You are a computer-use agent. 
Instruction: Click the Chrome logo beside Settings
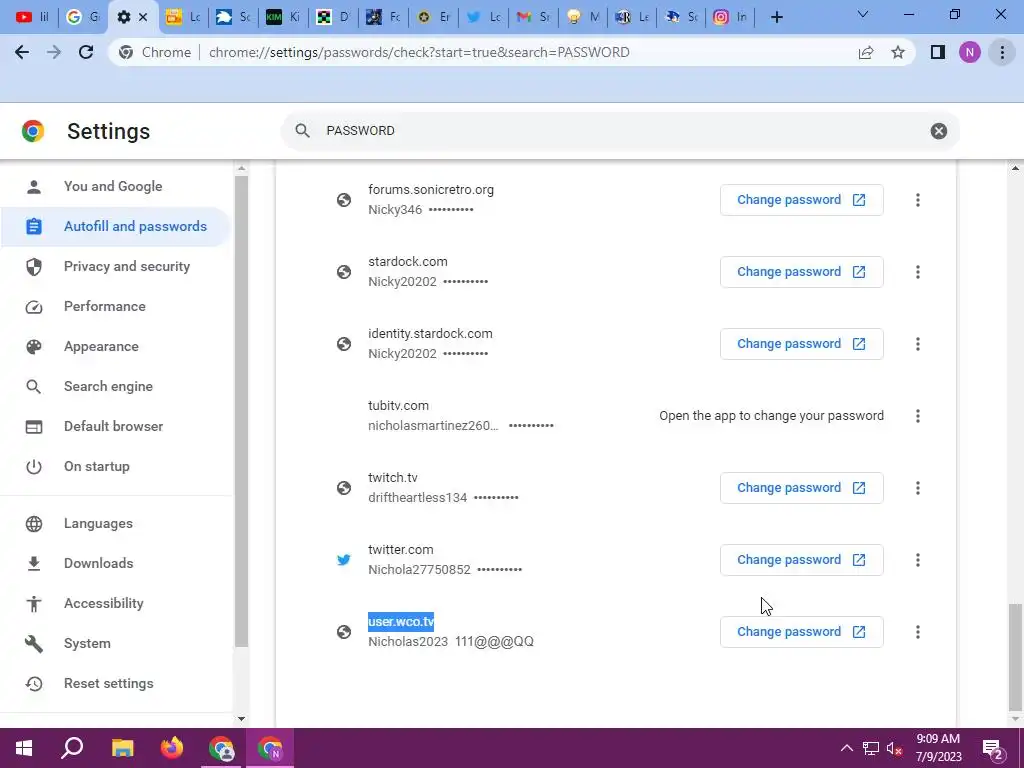(33, 131)
